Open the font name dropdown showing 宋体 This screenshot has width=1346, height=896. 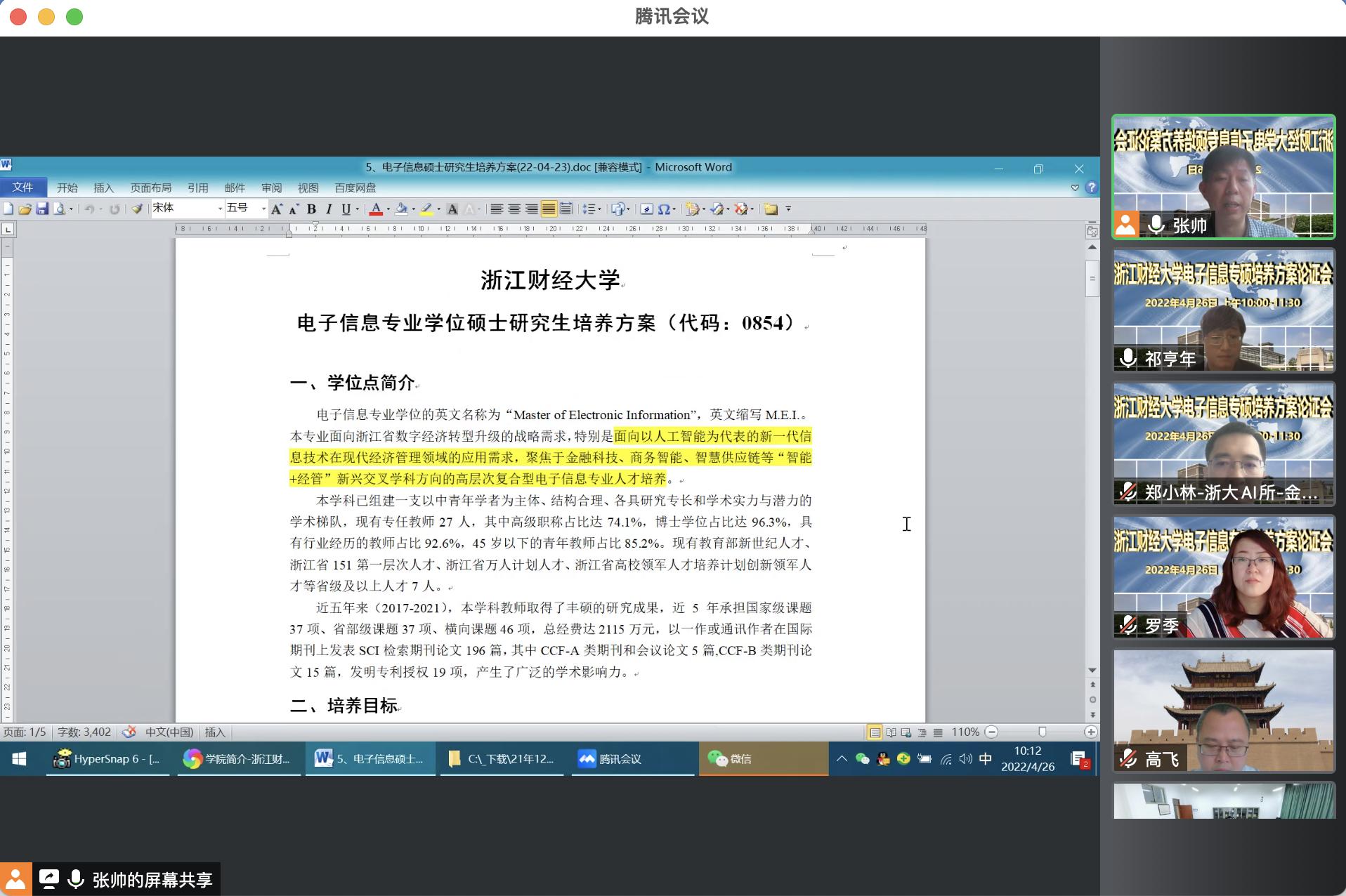click(x=220, y=209)
